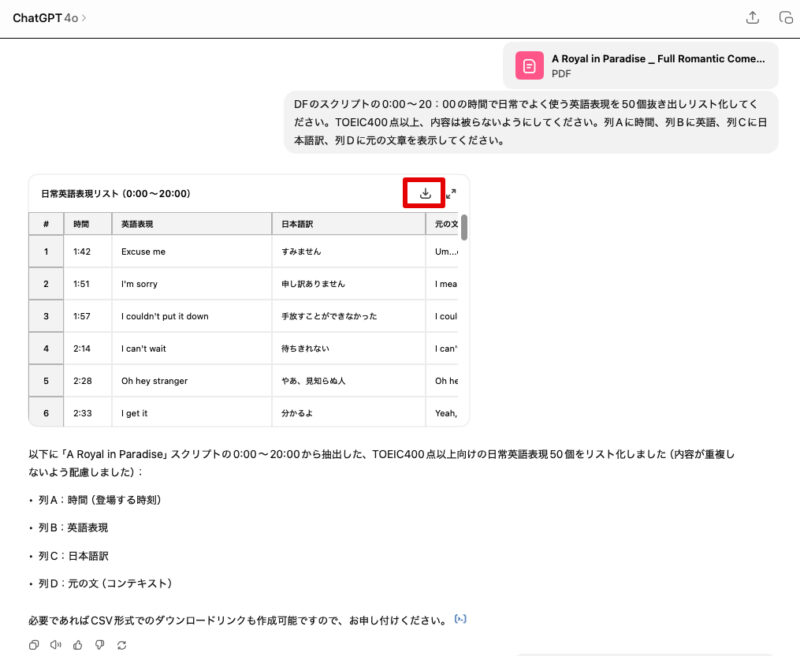Select the cell 'I can't wait'
Image resolution: width=800 pixels, height=656 pixels.
point(192,348)
